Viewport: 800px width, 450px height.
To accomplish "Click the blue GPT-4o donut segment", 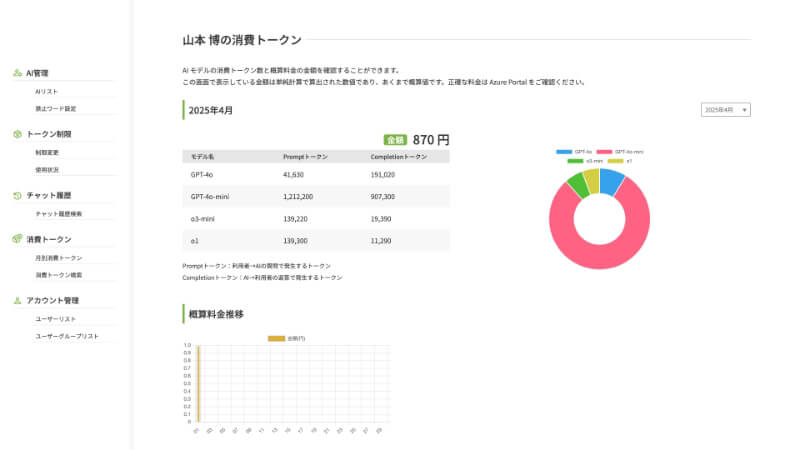I will point(611,181).
